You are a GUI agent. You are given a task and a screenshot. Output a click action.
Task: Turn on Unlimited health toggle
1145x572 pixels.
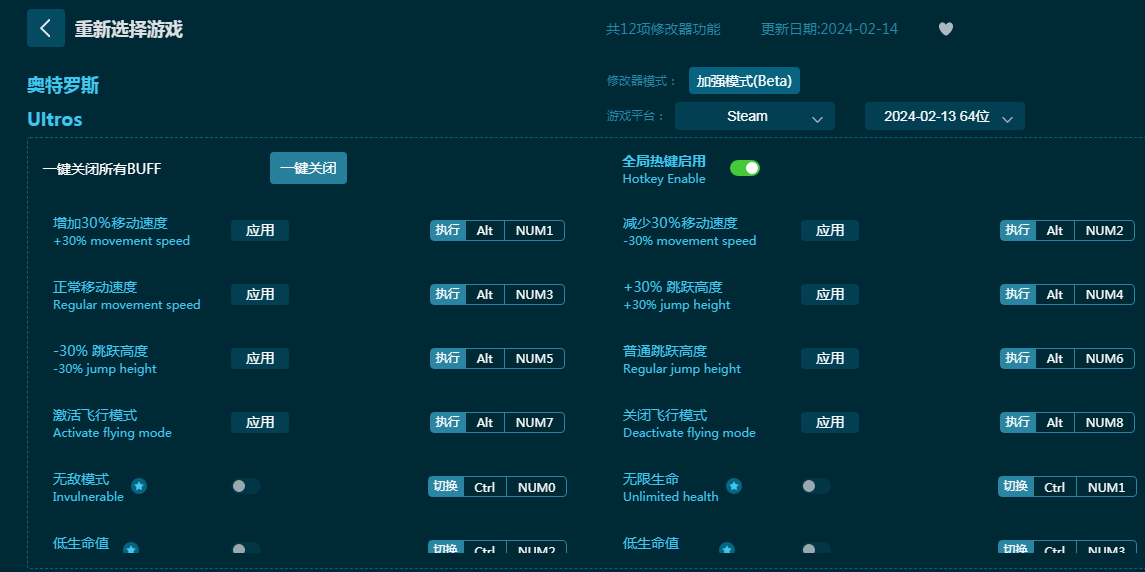(815, 486)
